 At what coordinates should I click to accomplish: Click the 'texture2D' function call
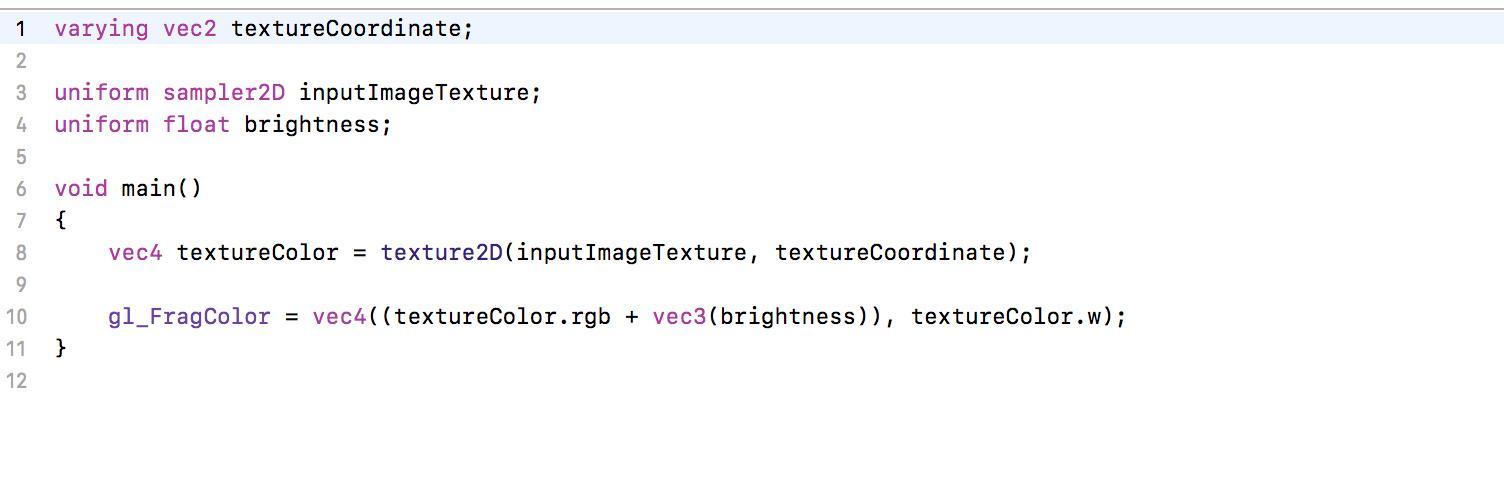tap(441, 253)
